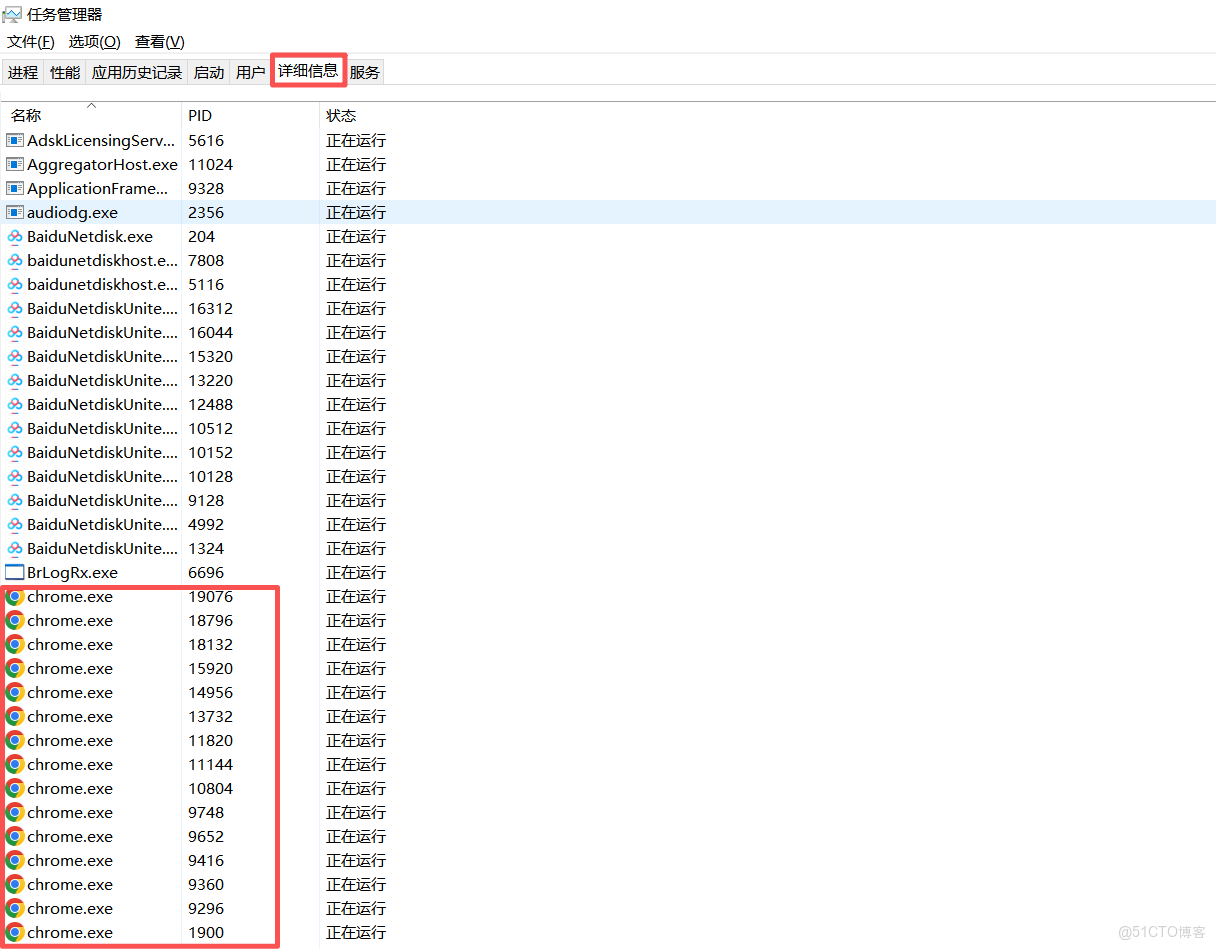Click icon of BrLogRx.exe process
The height and width of the screenshot is (949, 1216).
tap(15, 573)
